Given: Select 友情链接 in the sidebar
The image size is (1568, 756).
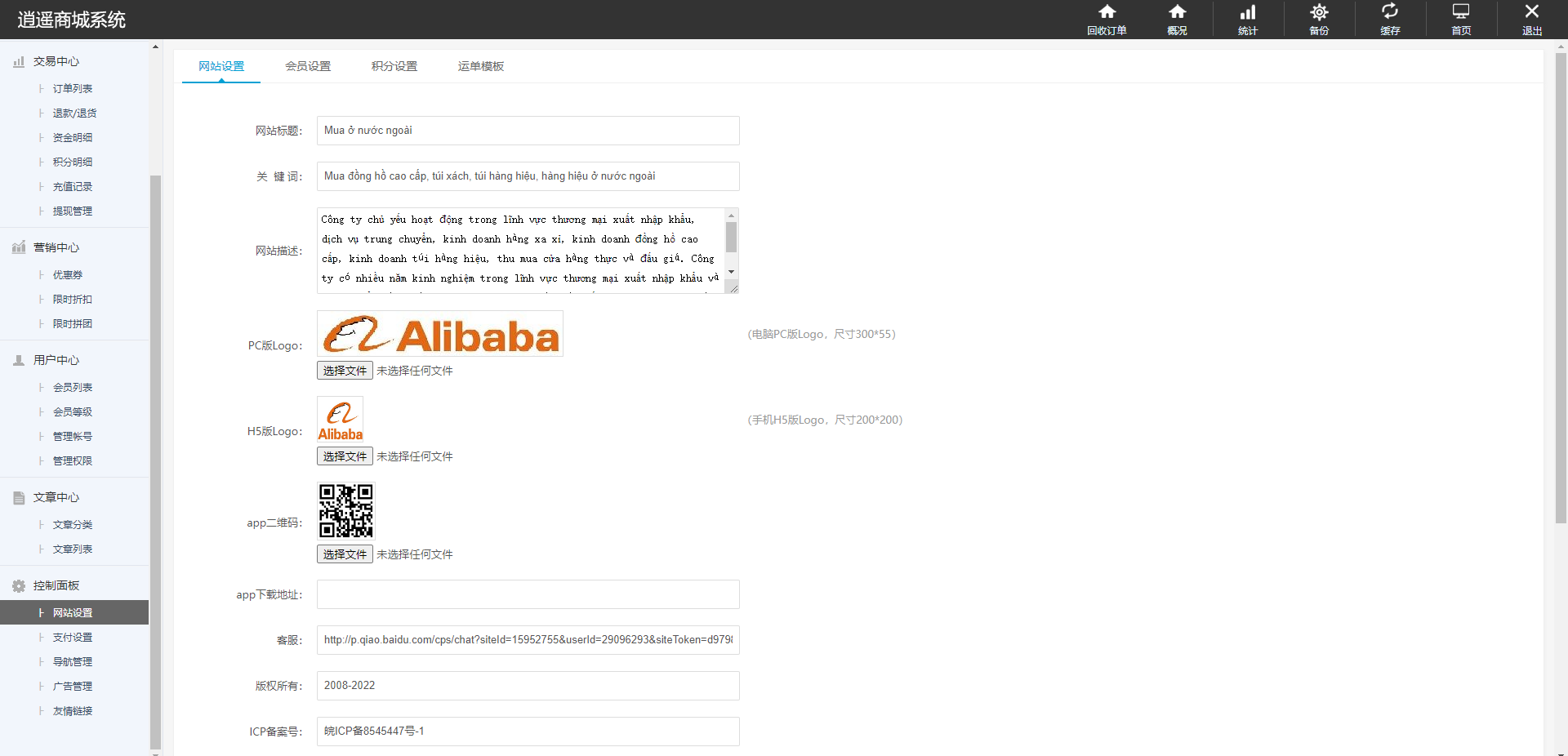Looking at the screenshot, I should [x=73, y=710].
